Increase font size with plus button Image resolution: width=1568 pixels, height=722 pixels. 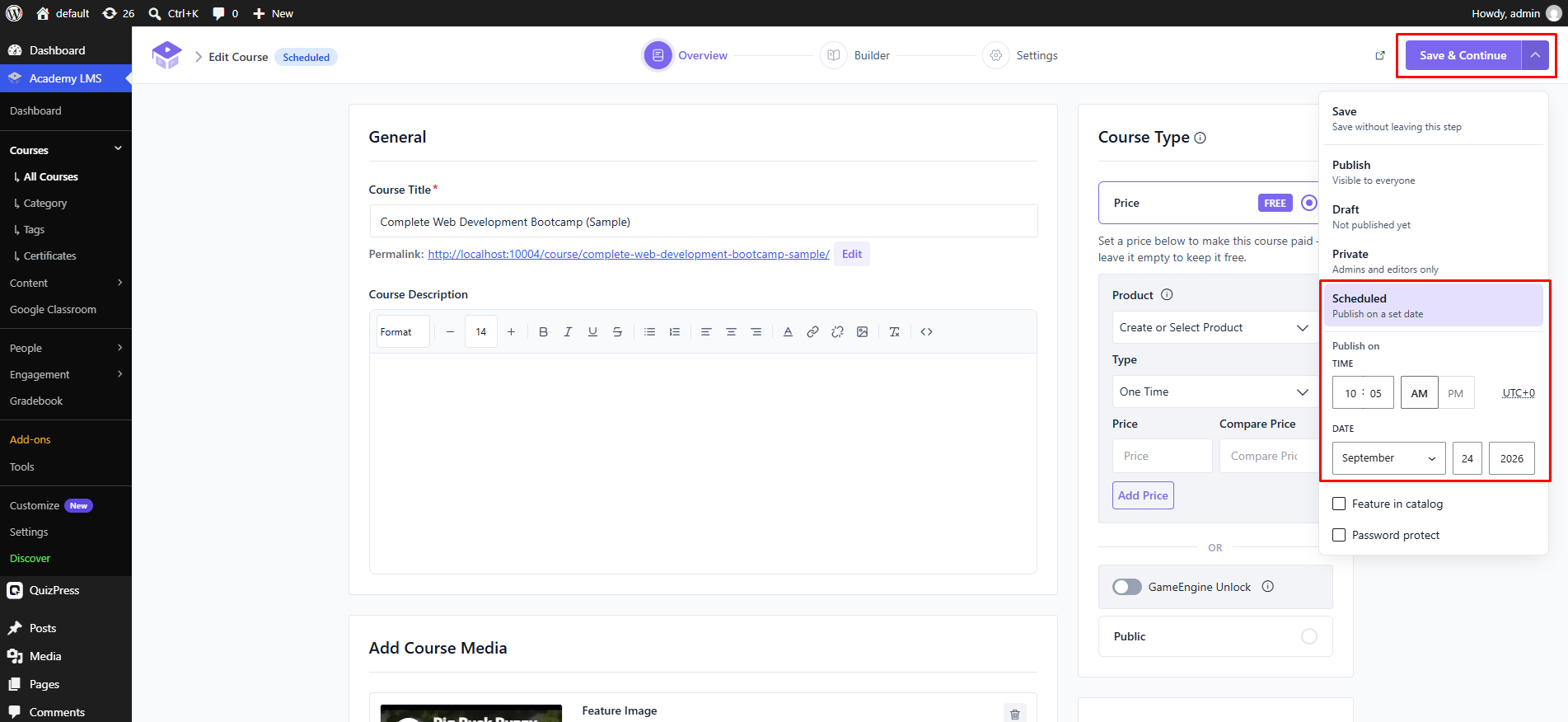(511, 331)
